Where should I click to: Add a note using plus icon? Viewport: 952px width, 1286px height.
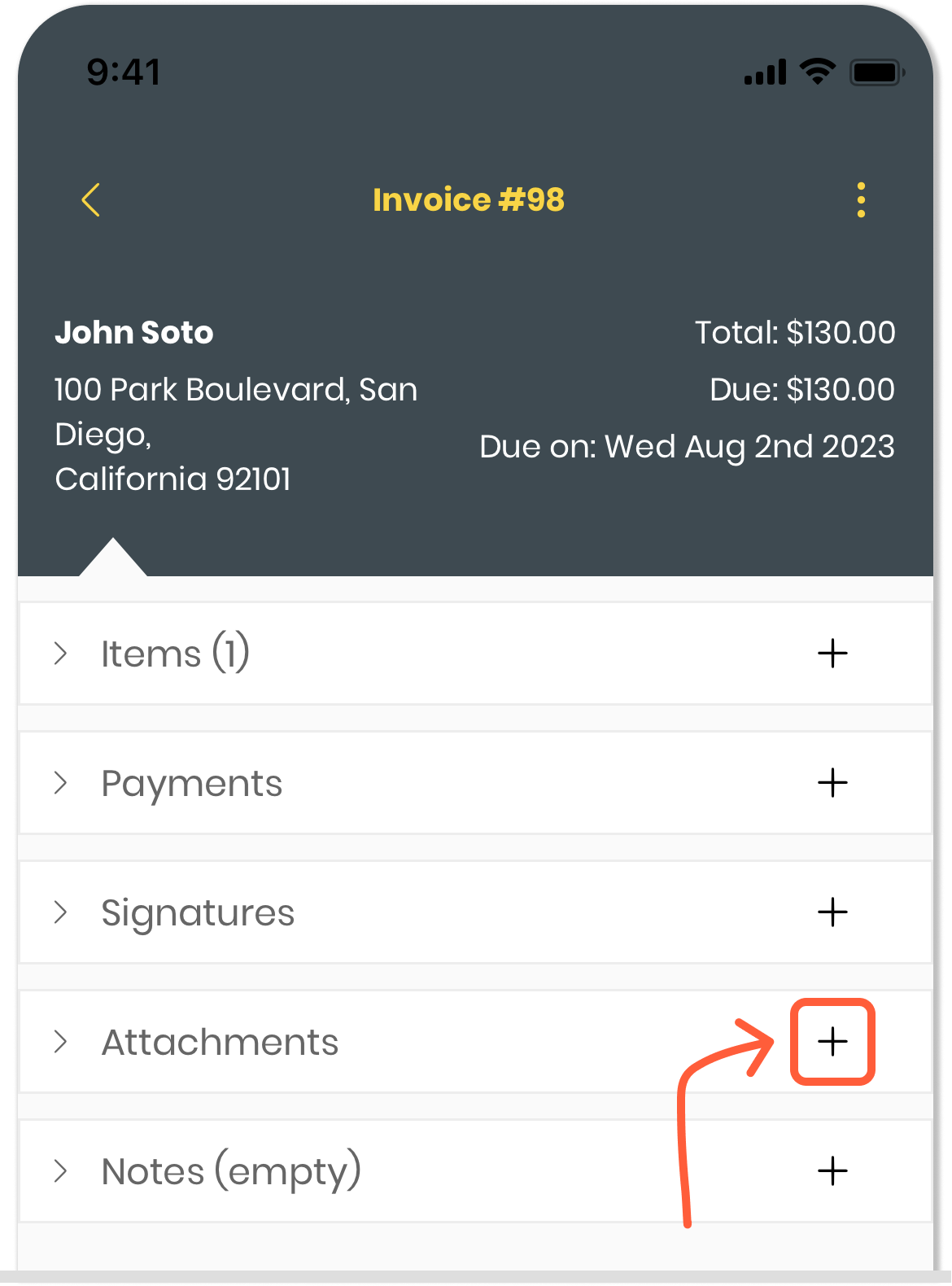point(832,1171)
